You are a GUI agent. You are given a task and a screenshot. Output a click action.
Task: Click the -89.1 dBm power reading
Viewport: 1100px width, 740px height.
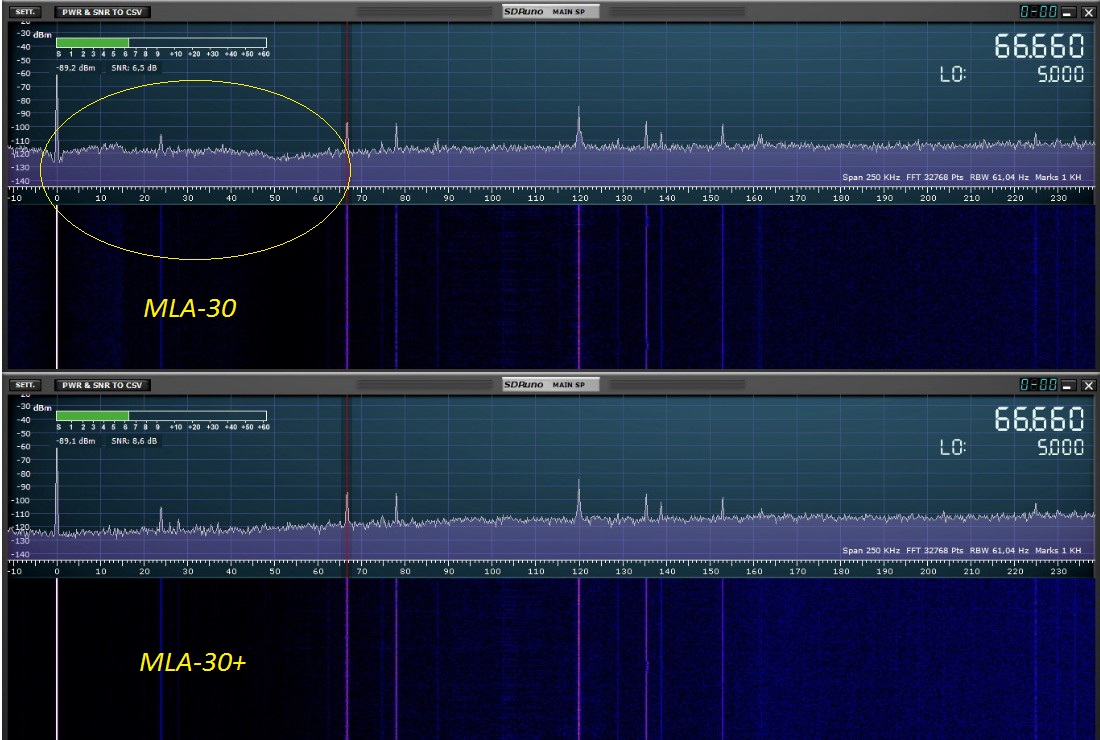76,441
